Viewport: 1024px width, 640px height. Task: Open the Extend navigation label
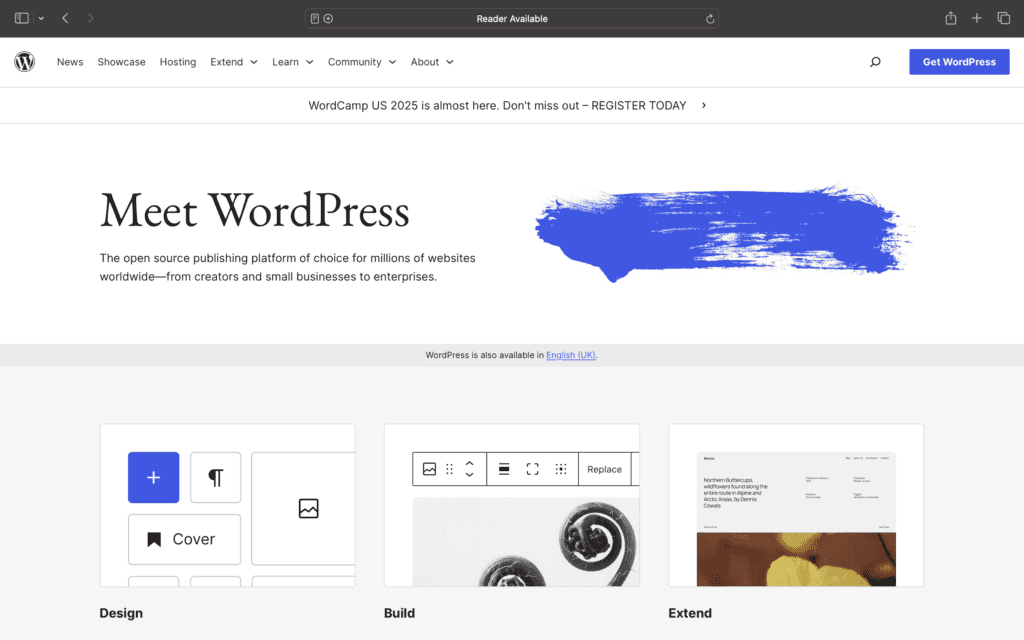coord(227,62)
